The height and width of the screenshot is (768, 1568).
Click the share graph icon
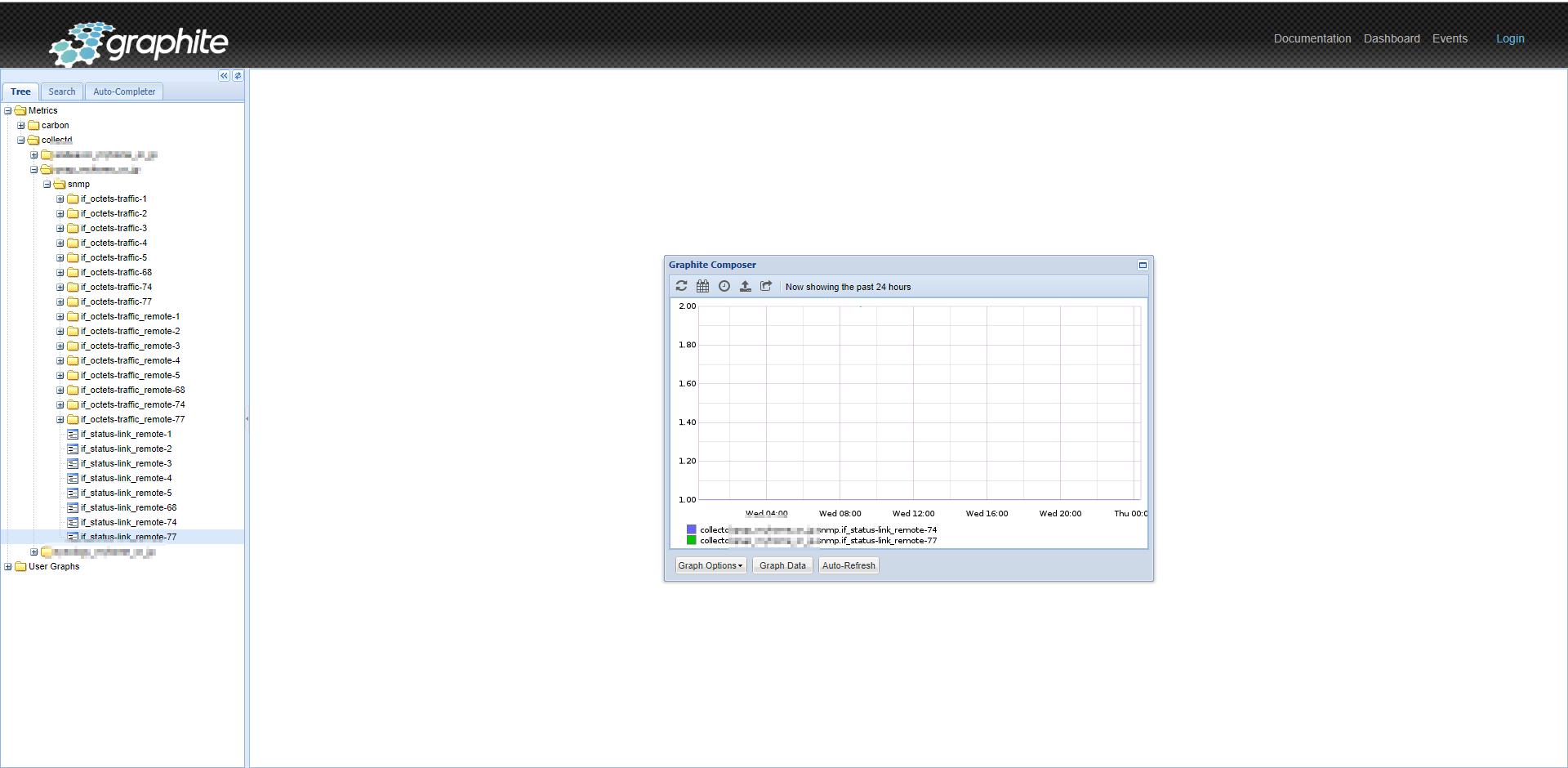point(766,286)
